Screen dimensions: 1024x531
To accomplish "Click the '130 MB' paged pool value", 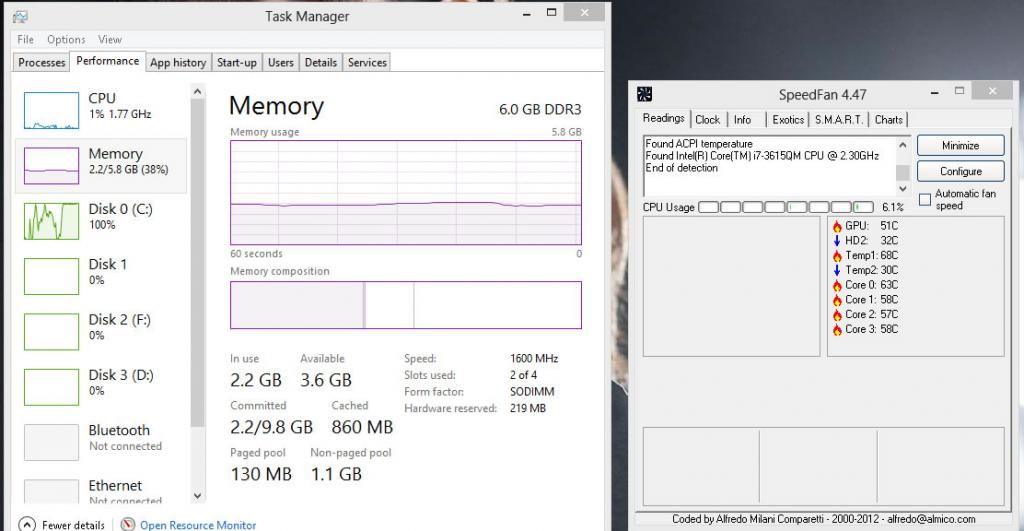I will tap(261, 474).
